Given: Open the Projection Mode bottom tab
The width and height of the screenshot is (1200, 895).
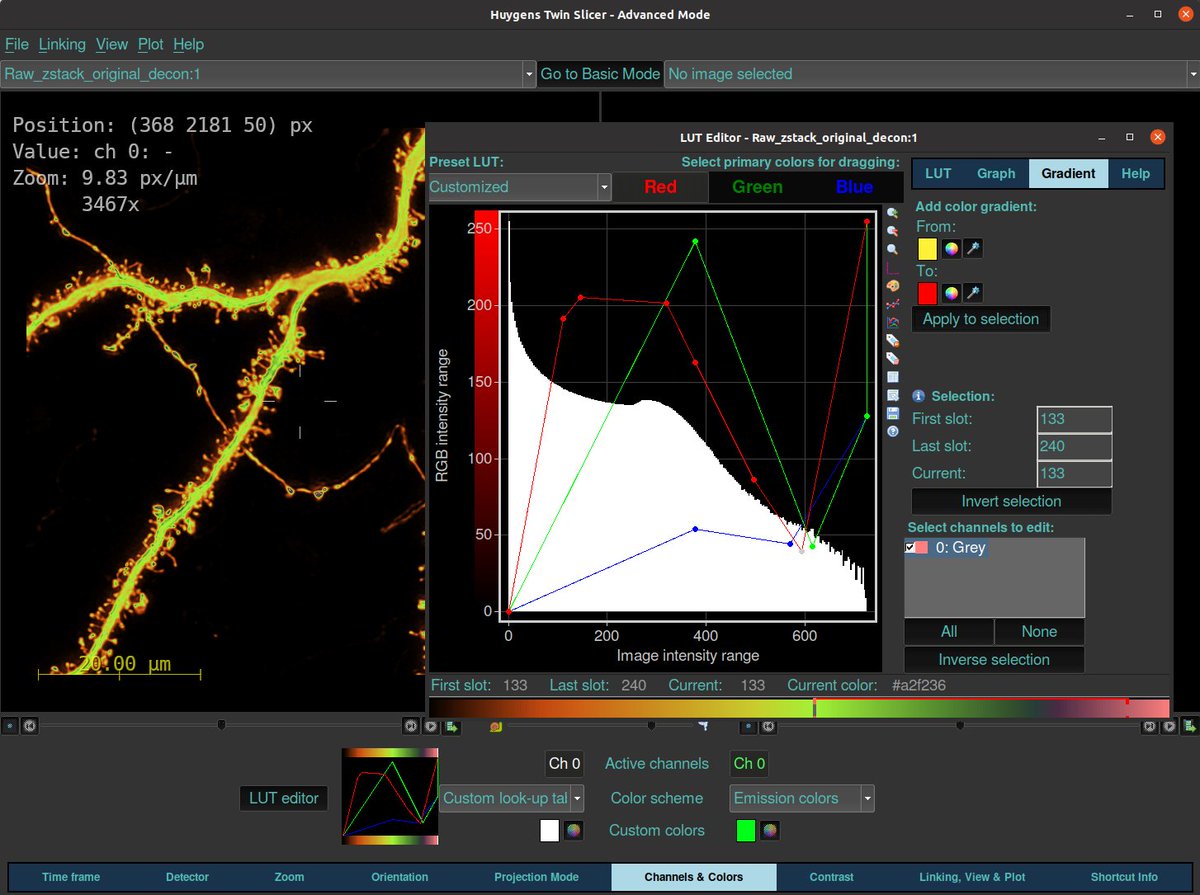Looking at the screenshot, I should [x=537, y=877].
